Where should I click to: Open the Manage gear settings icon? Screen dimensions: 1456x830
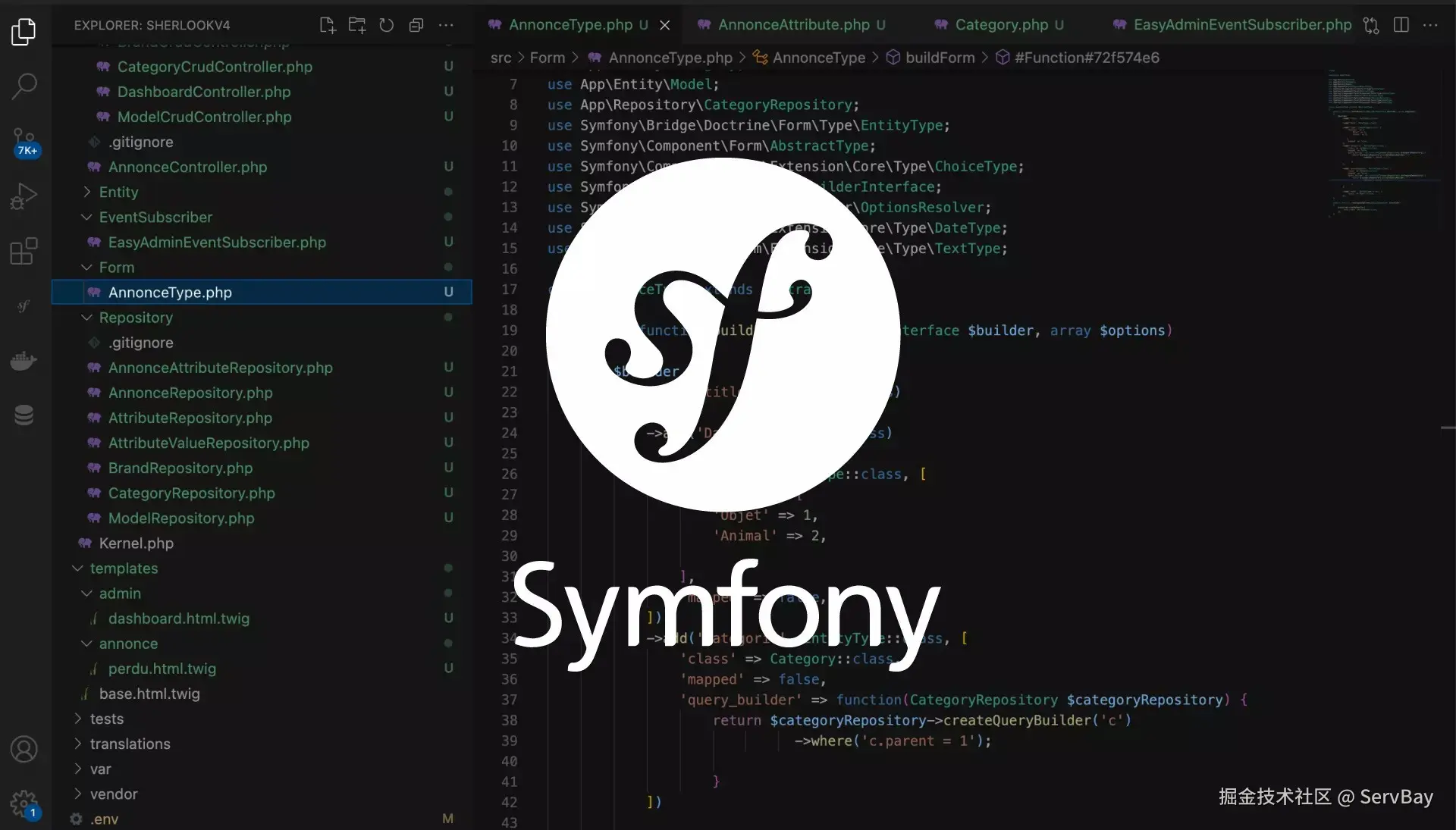coord(24,803)
